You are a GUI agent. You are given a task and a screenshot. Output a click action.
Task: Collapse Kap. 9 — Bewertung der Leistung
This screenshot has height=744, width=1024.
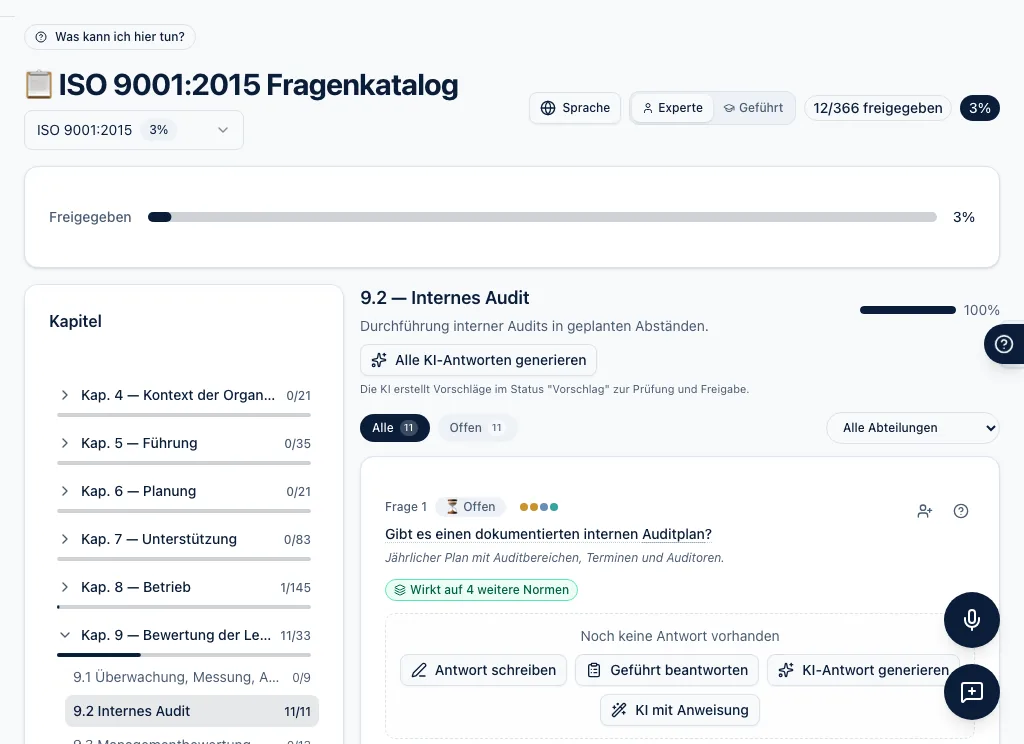[184, 636]
